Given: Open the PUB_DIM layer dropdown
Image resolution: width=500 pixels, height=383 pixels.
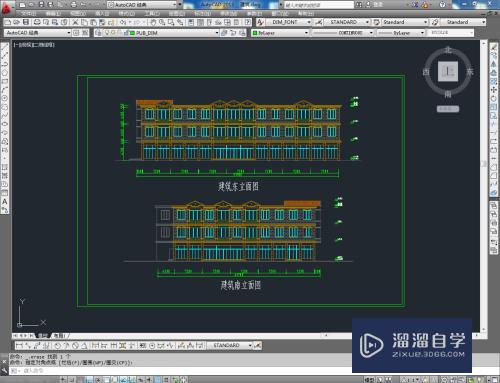Looking at the screenshot, I should point(173,33).
